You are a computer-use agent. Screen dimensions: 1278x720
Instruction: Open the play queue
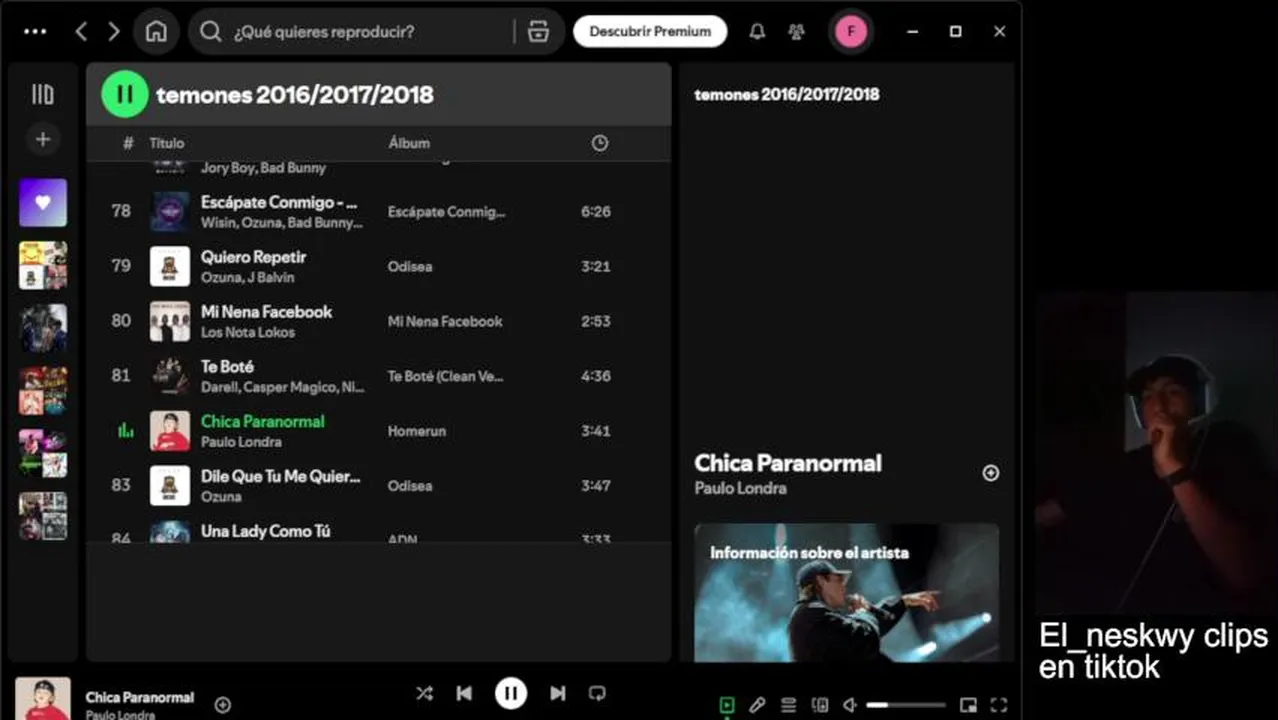(788, 705)
